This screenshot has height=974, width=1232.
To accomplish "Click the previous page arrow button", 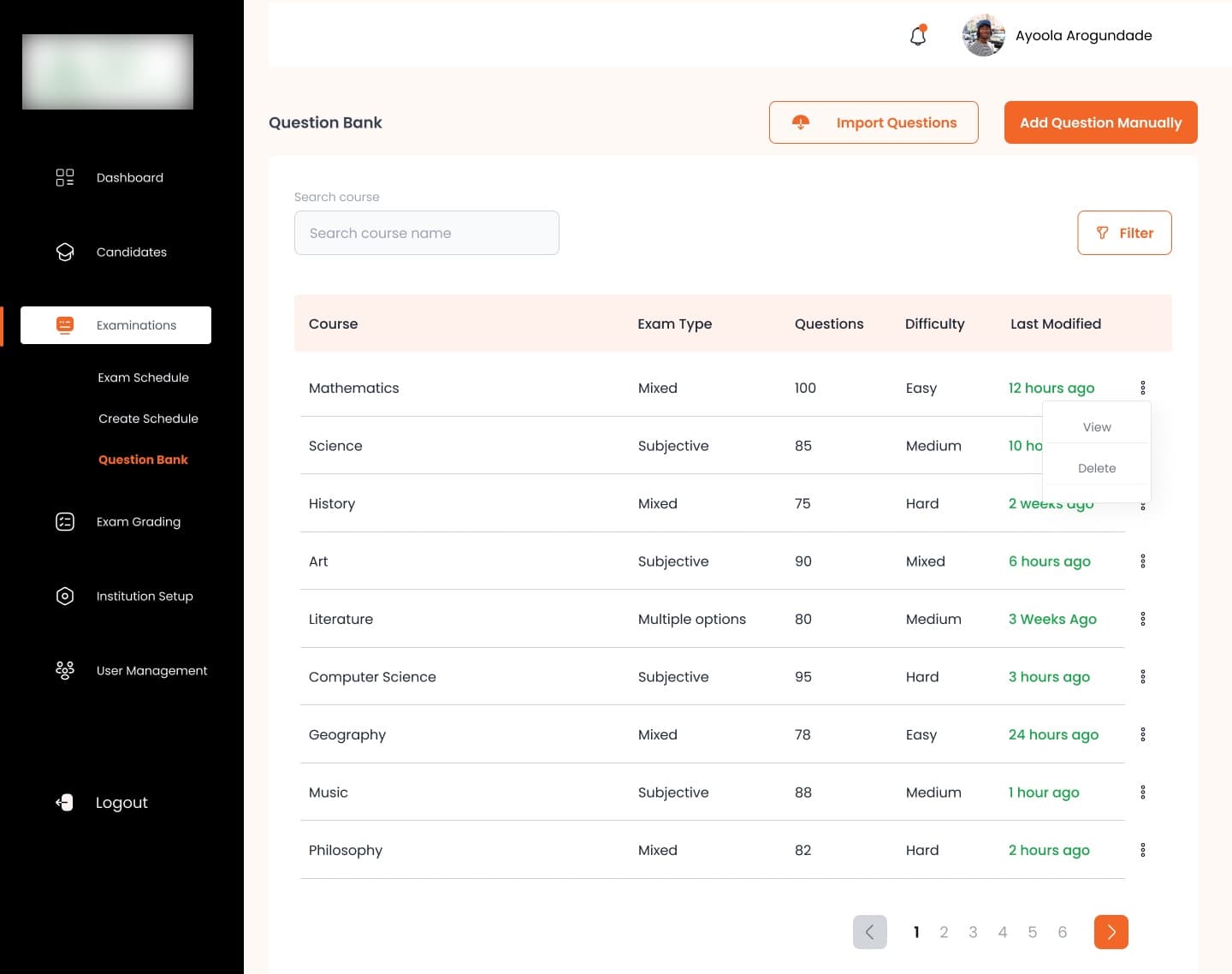I will tap(869, 932).
